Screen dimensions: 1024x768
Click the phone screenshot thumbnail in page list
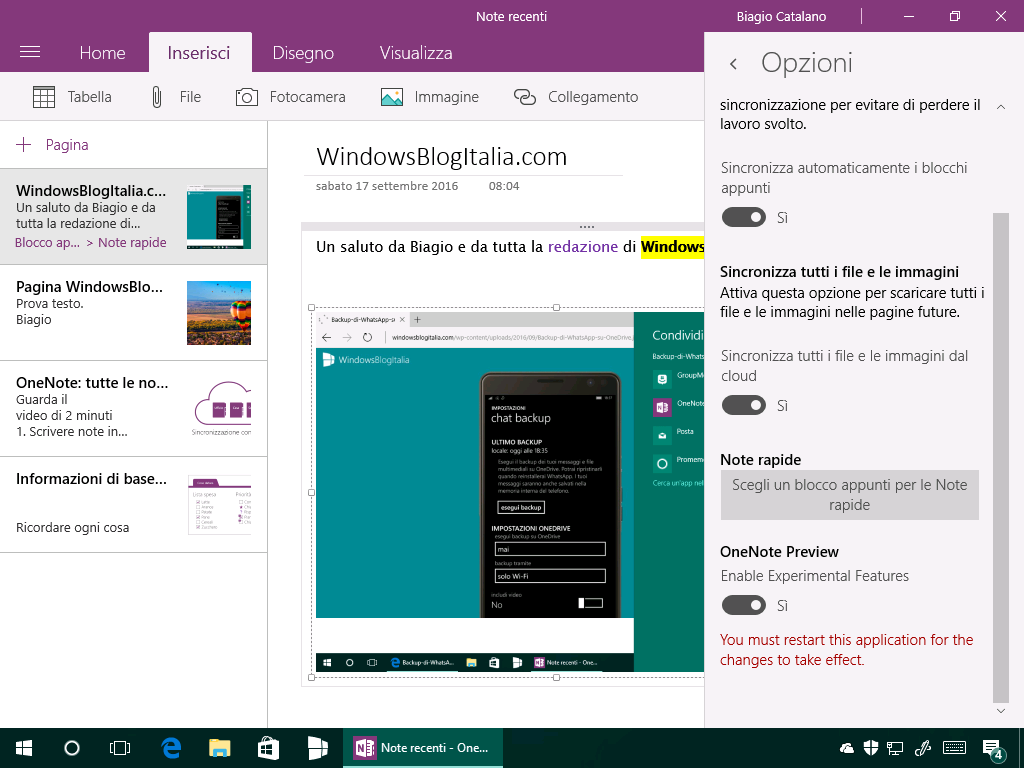[219, 217]
